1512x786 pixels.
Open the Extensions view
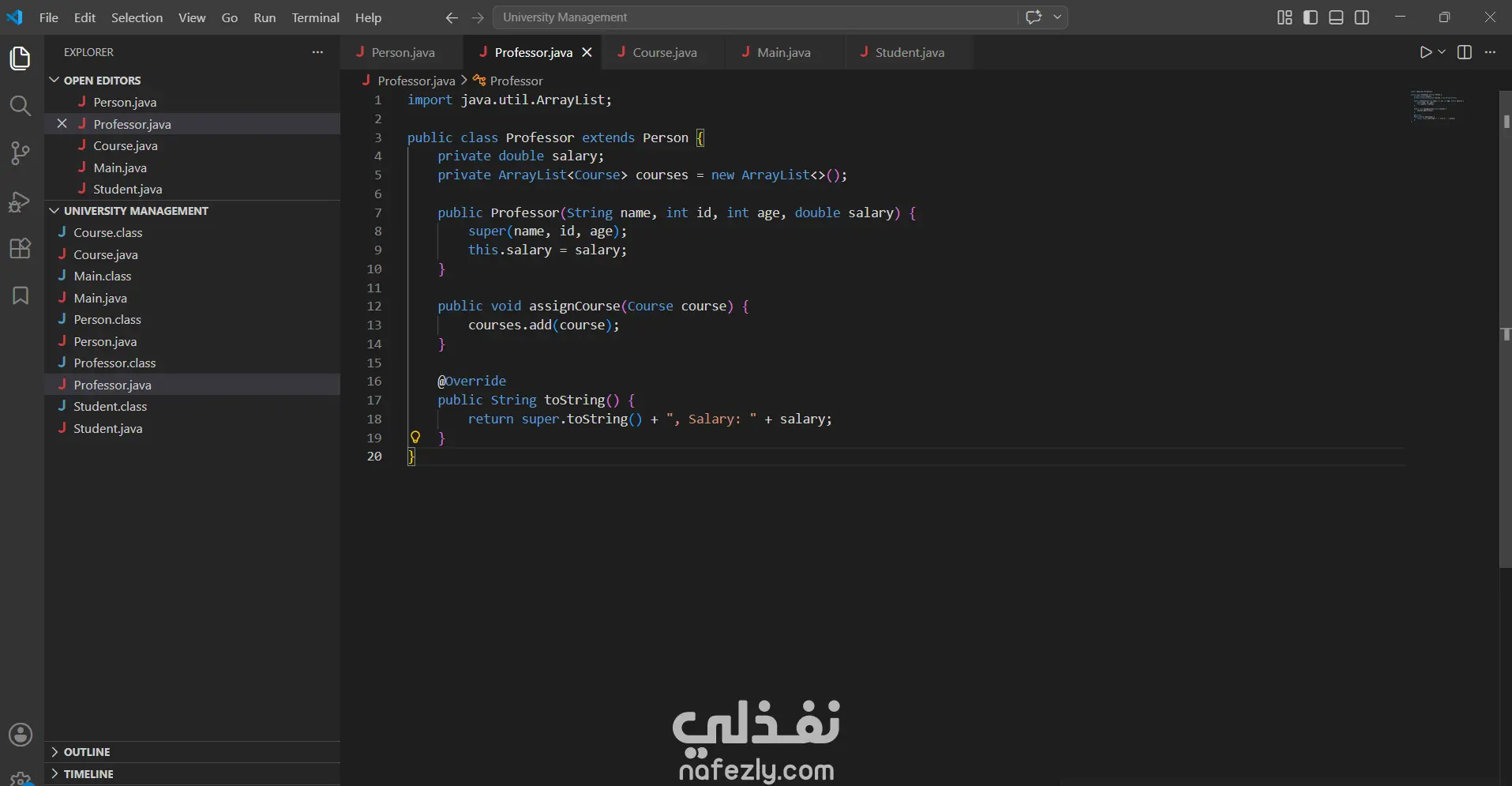coord(21,248)
